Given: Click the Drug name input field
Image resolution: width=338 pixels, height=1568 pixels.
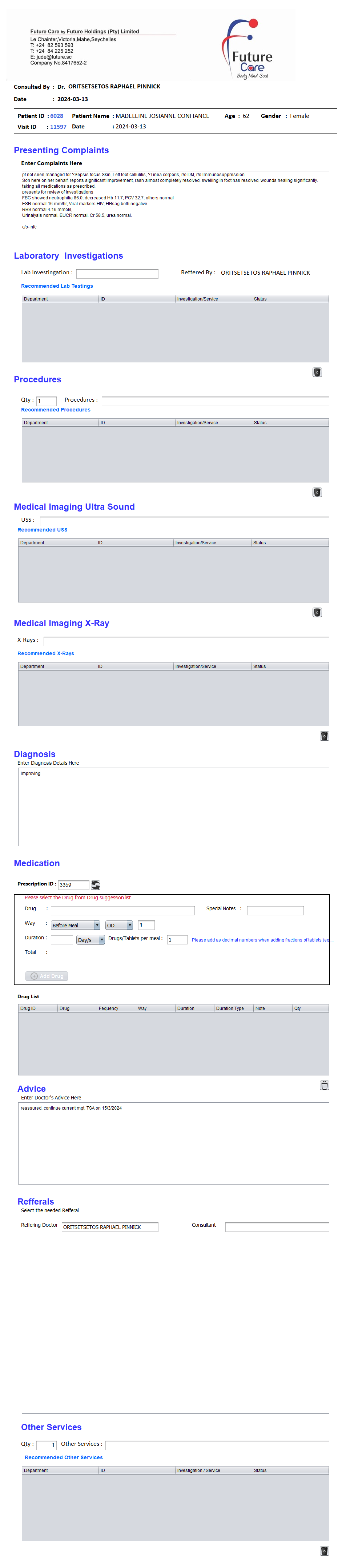Looking at the screenshot, I should click(122, 911).
